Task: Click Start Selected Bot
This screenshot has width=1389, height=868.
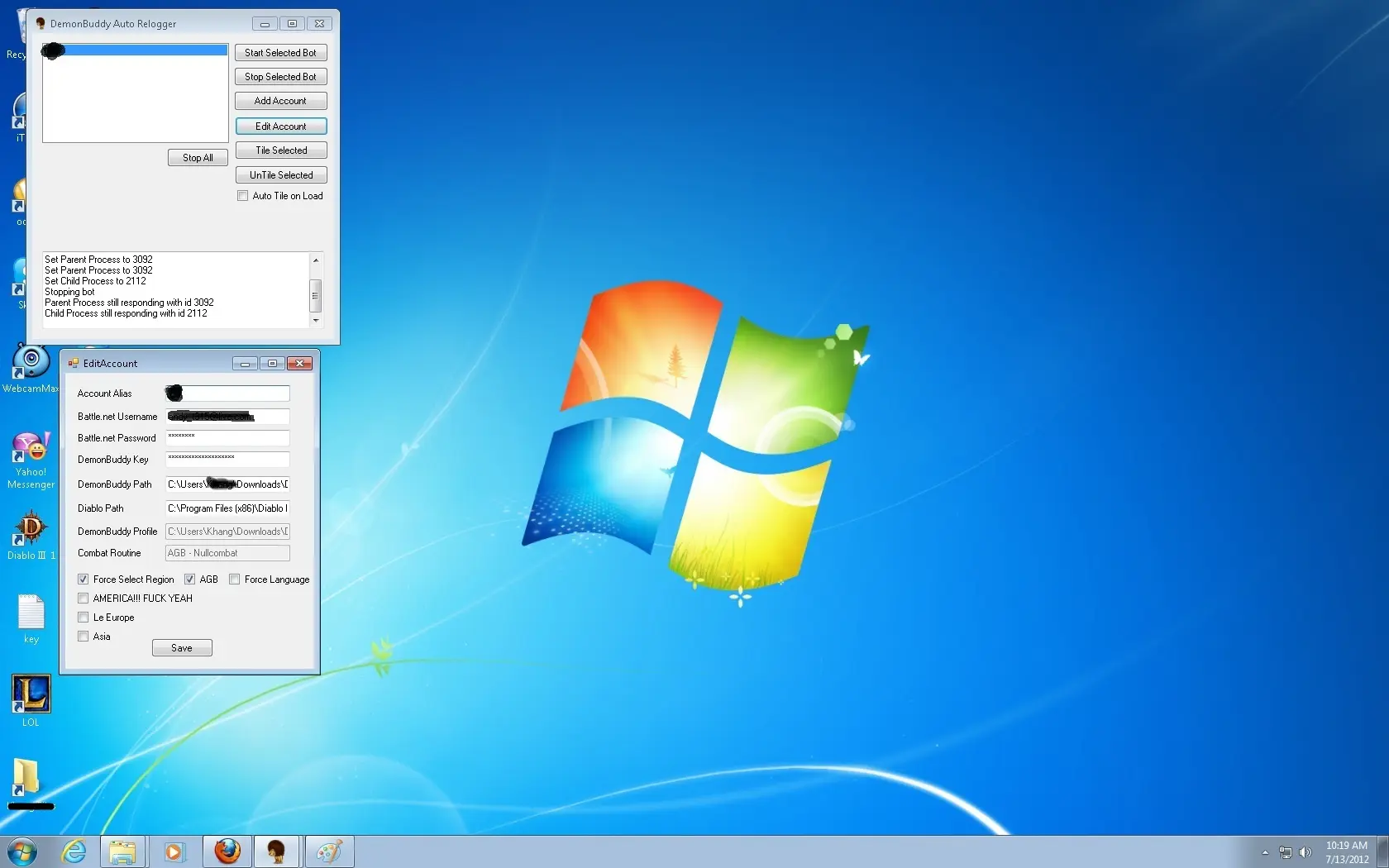Action: pyautogui.click(x=280, y=53)
